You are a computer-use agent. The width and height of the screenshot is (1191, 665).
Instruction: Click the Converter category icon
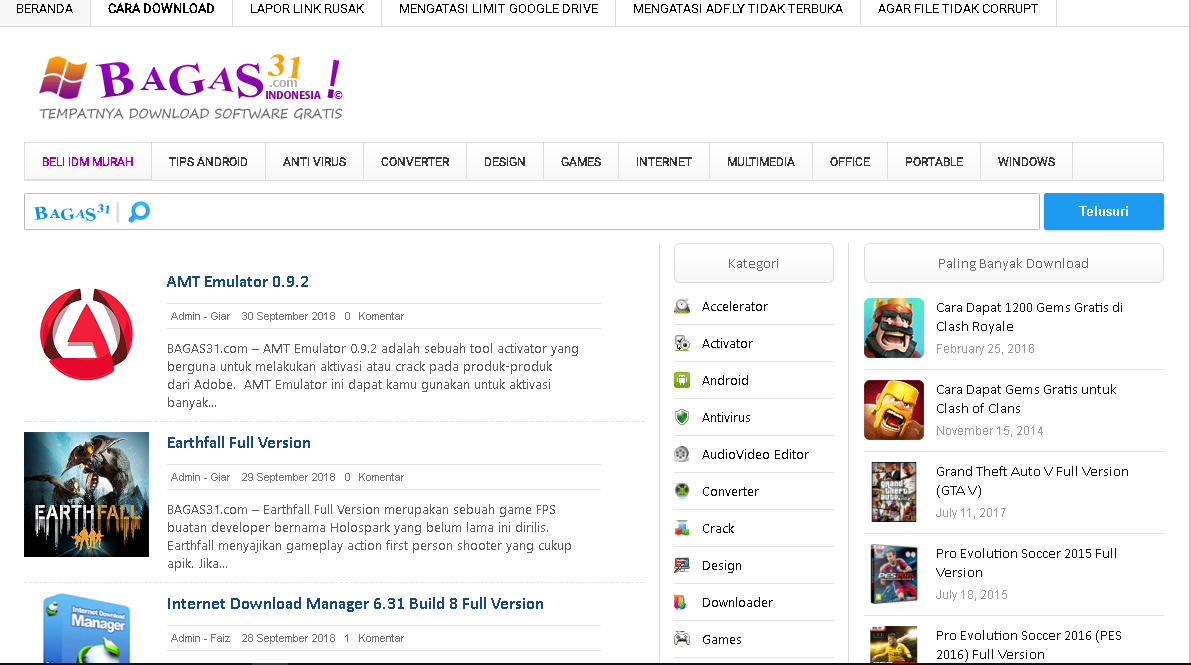pyautogui.click(x=682, y=491)
